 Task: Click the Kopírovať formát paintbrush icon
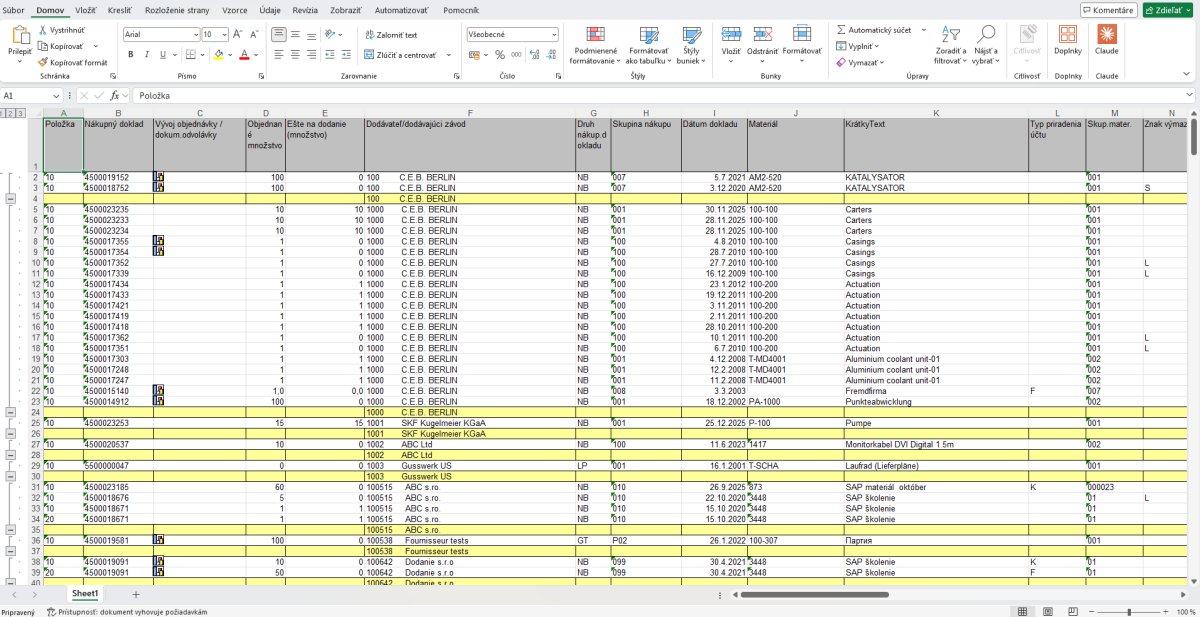coord(43,62)
